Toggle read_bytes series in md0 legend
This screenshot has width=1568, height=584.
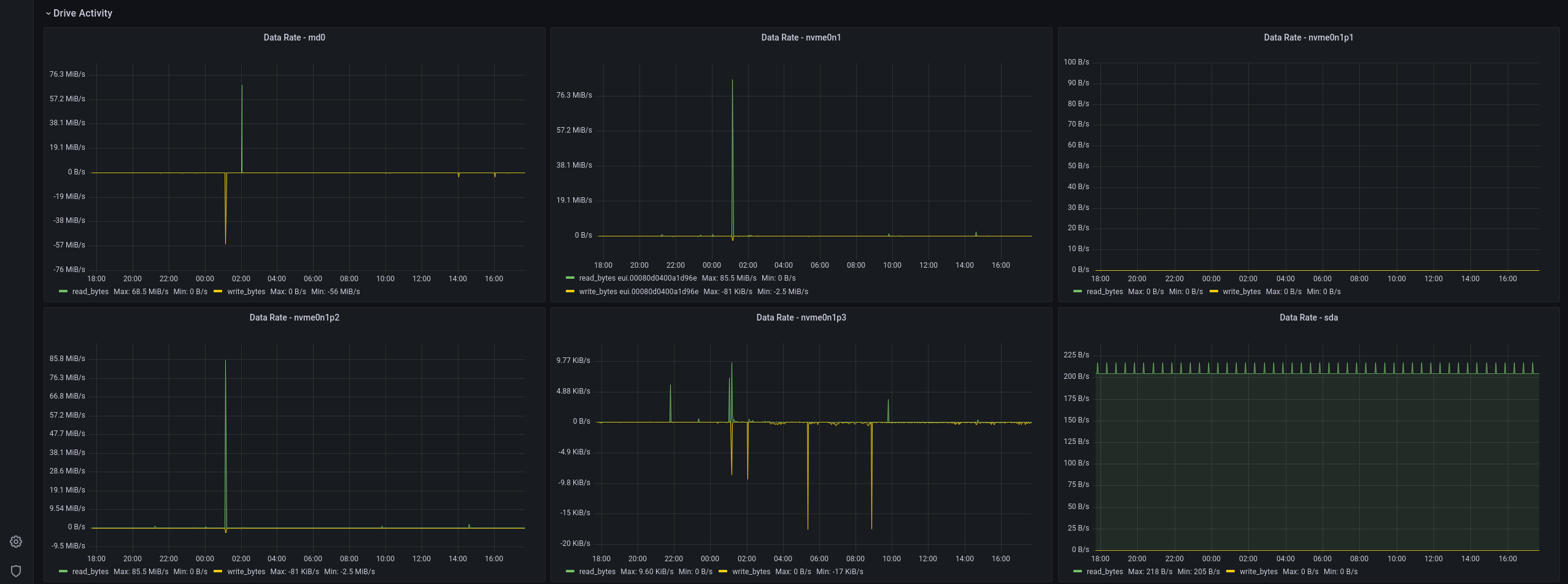point(90,292)
